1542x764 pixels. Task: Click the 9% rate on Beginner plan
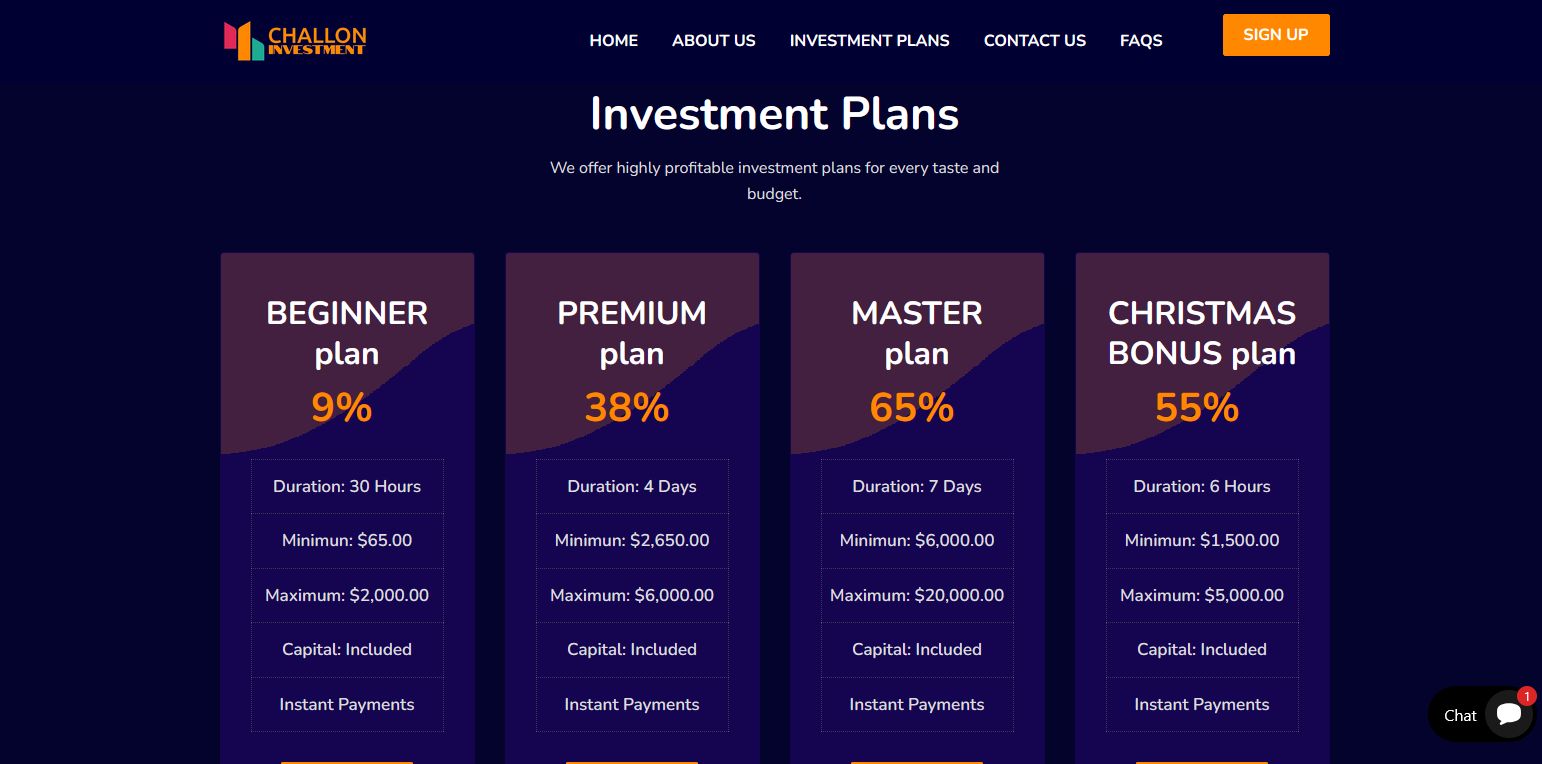pos(342,408)
